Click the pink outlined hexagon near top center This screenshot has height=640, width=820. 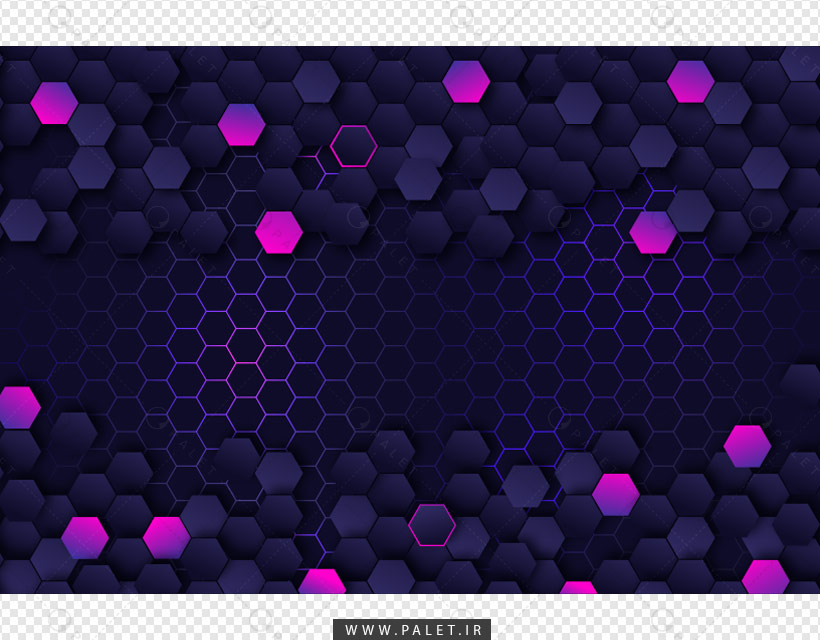[x=354, y=146]
